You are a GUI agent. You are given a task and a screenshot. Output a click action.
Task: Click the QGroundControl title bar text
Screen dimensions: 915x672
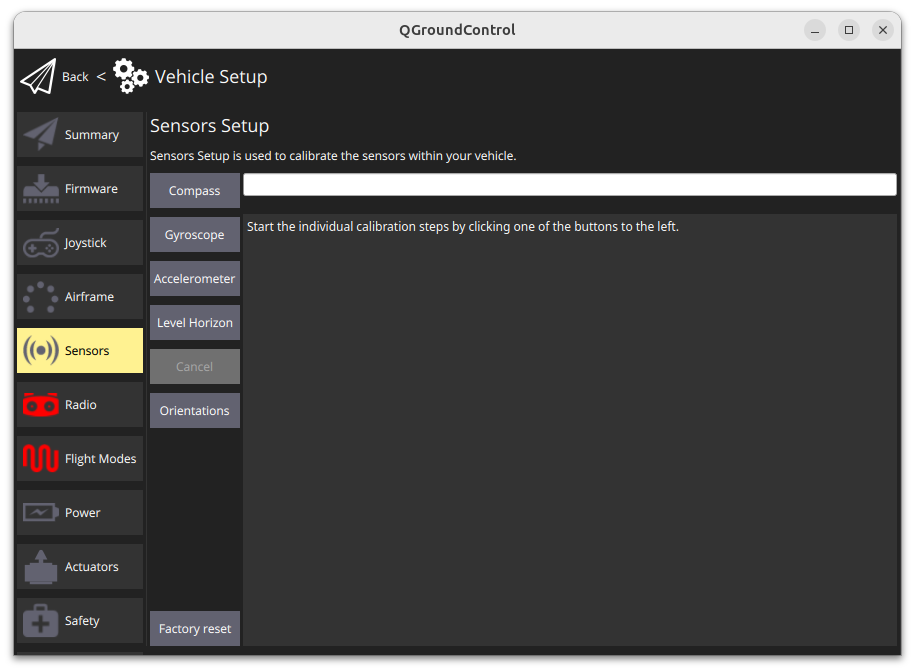click(x=458, y=30)
